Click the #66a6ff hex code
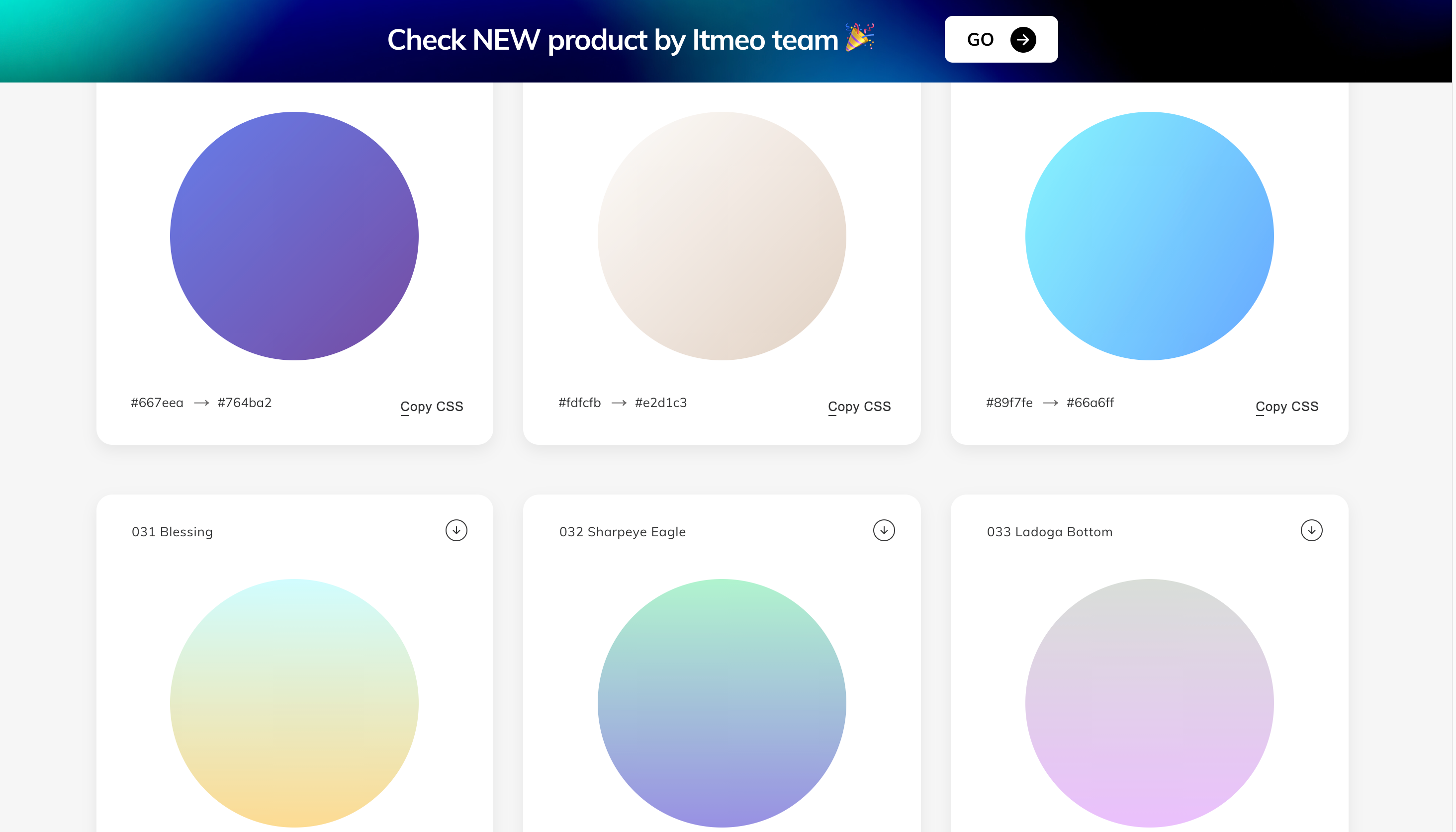The height and width of the screenshot is (832, 1456). pyautogui.click(x=1090, y=403)
